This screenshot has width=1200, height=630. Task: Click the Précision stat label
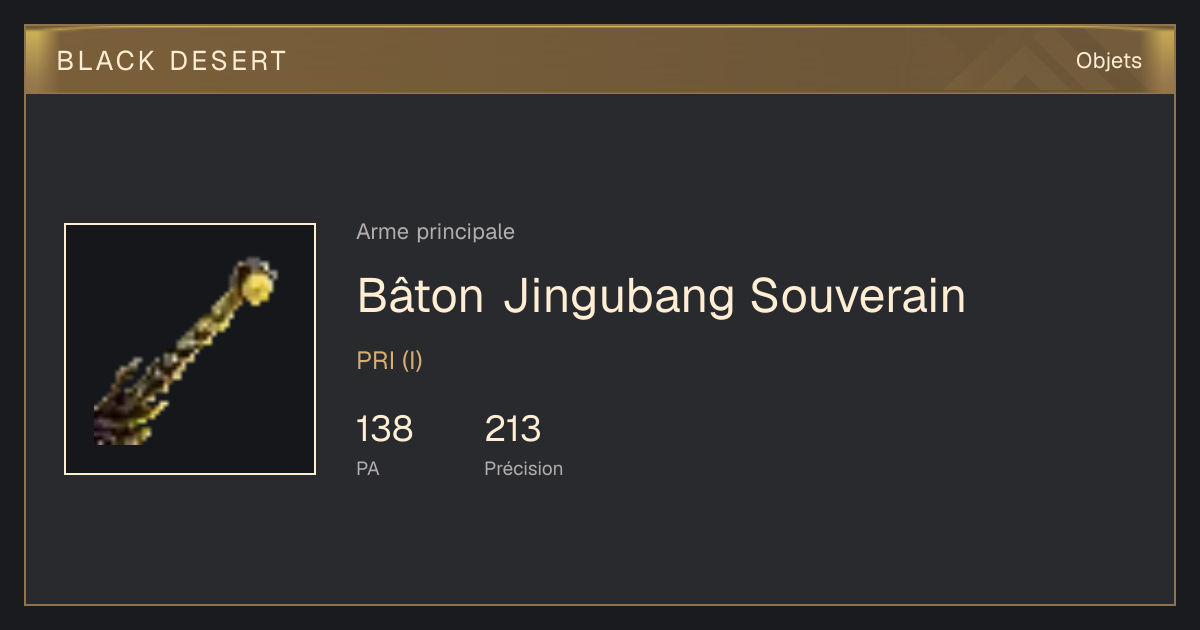[523, 468]
